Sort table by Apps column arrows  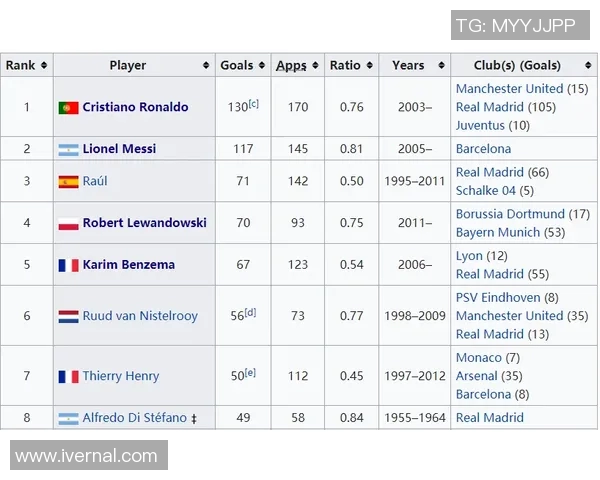[316, 66]
